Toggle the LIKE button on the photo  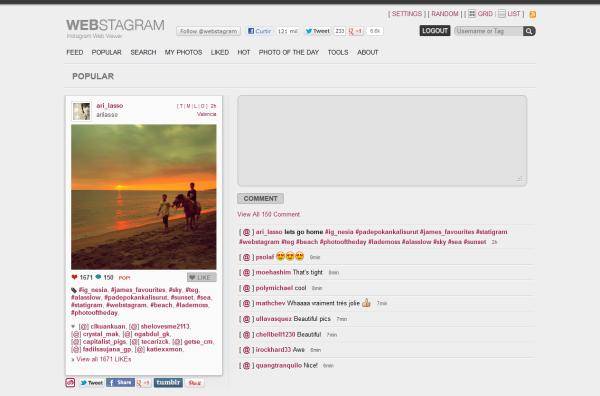click(202, 277)
